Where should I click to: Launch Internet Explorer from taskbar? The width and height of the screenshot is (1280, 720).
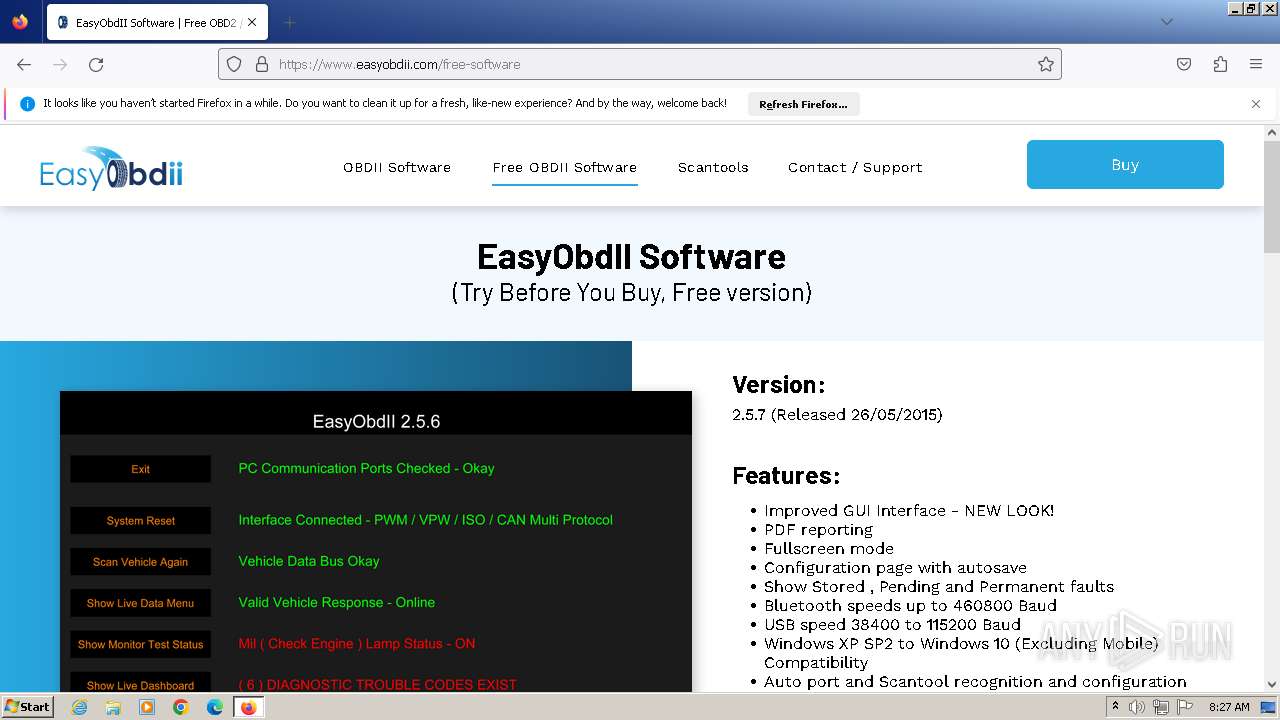coord(79,707)
